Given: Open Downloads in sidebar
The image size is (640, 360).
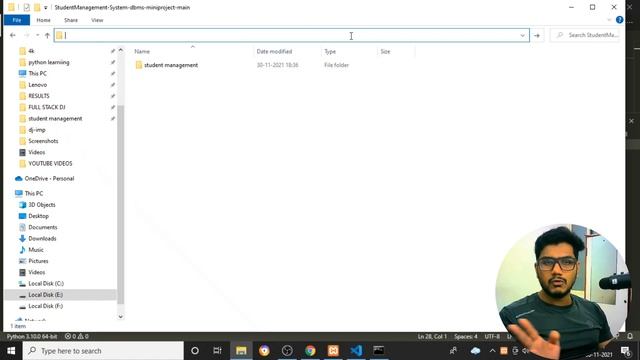Looking at the screenshot, I should tap(42, 238).
